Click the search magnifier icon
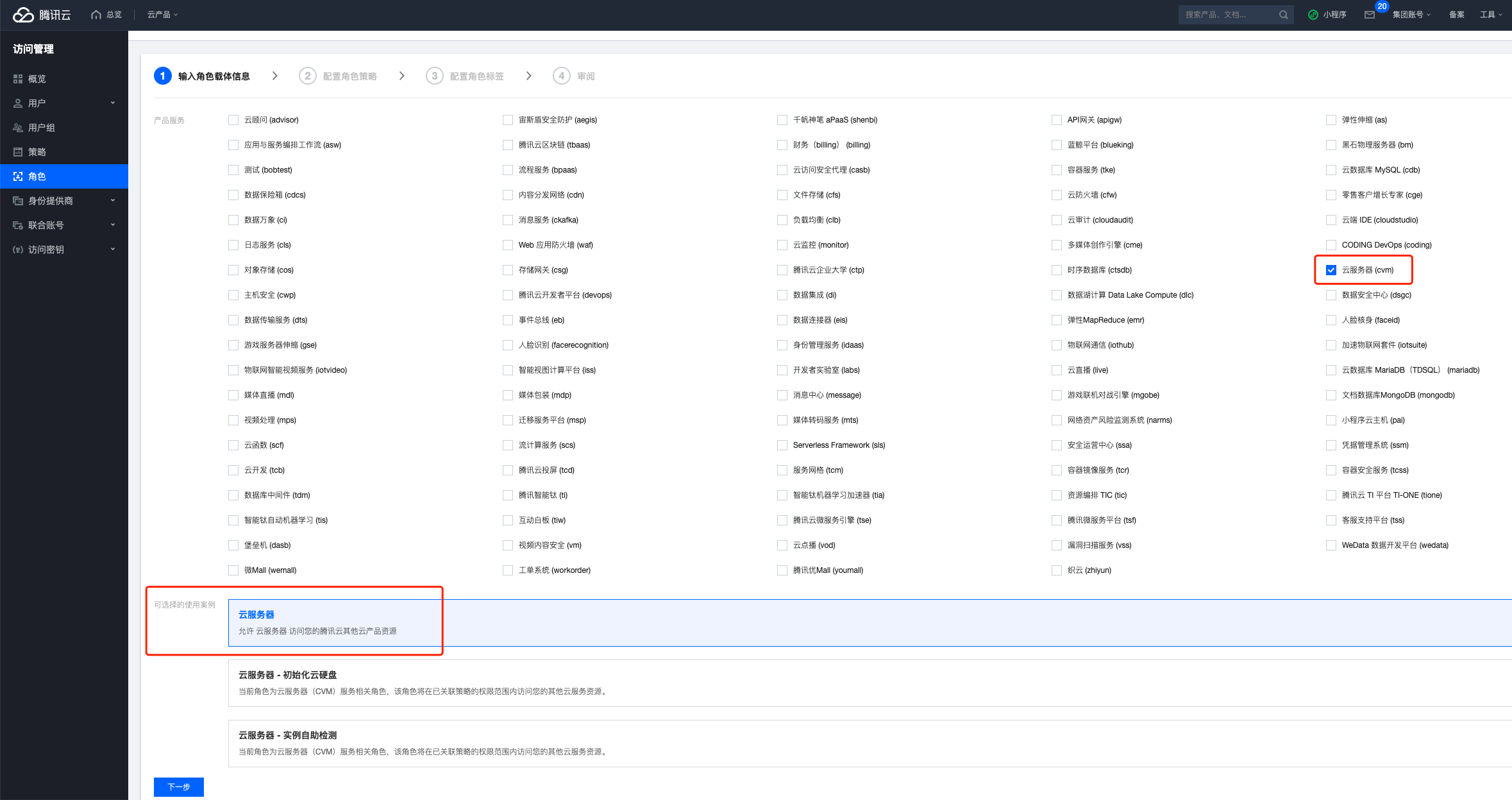Viewport: 1512px width, 800px height. (1283, 15)
